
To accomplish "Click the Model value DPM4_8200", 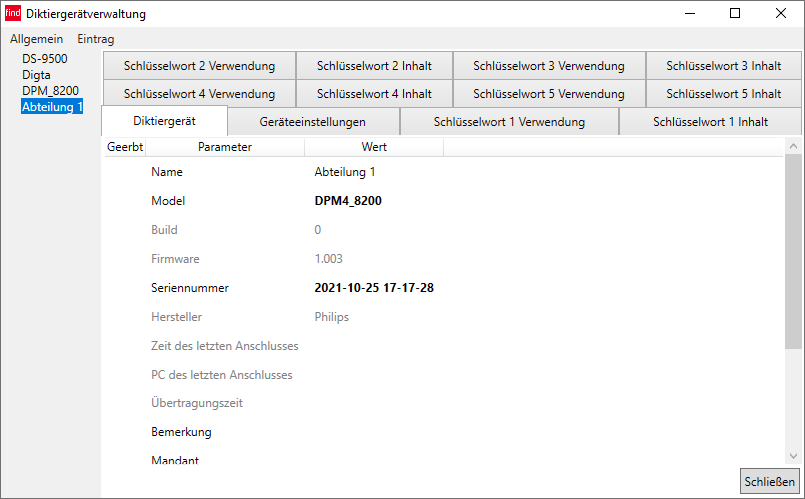I will point(348,201).
